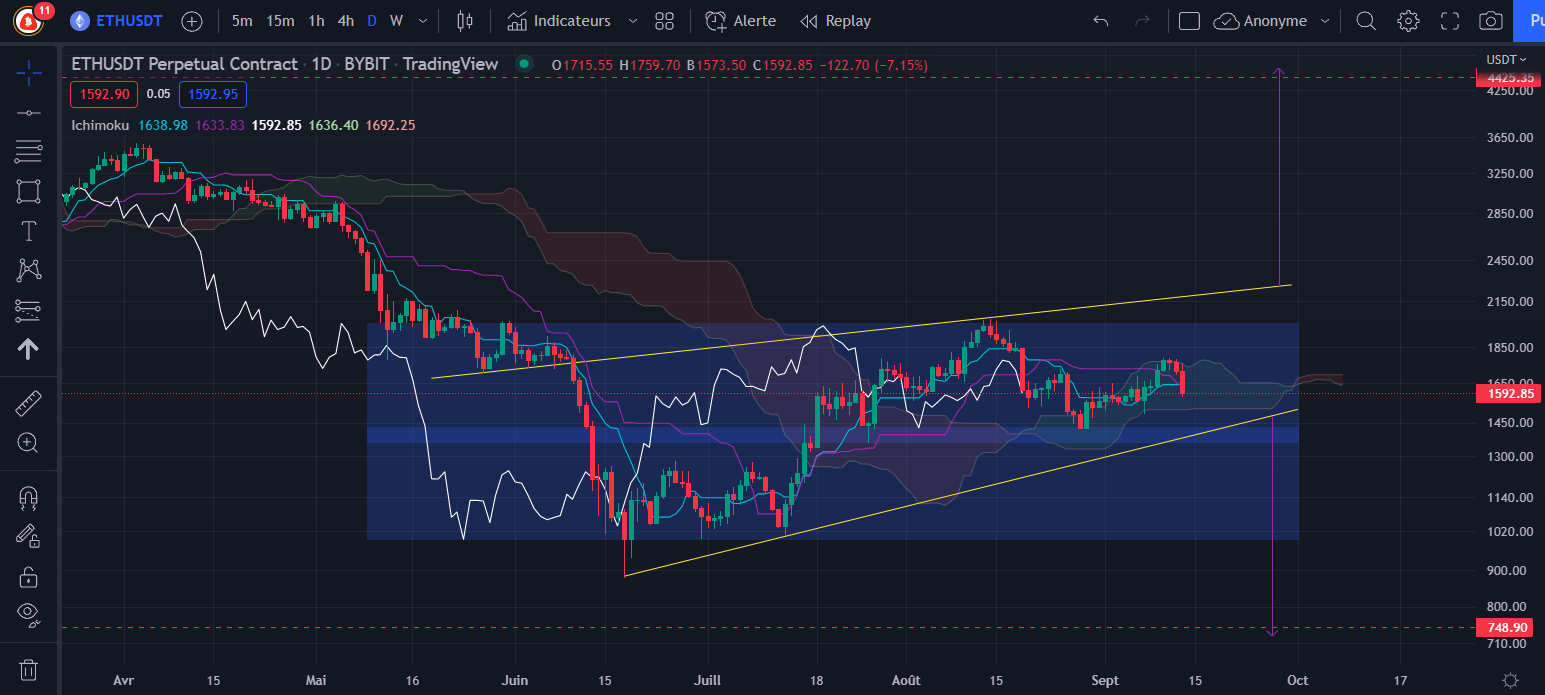Viewport: 1545px width, 695px height.
Task: Hide all drawings with the eye icon
Action: click(x=29, y=613)
